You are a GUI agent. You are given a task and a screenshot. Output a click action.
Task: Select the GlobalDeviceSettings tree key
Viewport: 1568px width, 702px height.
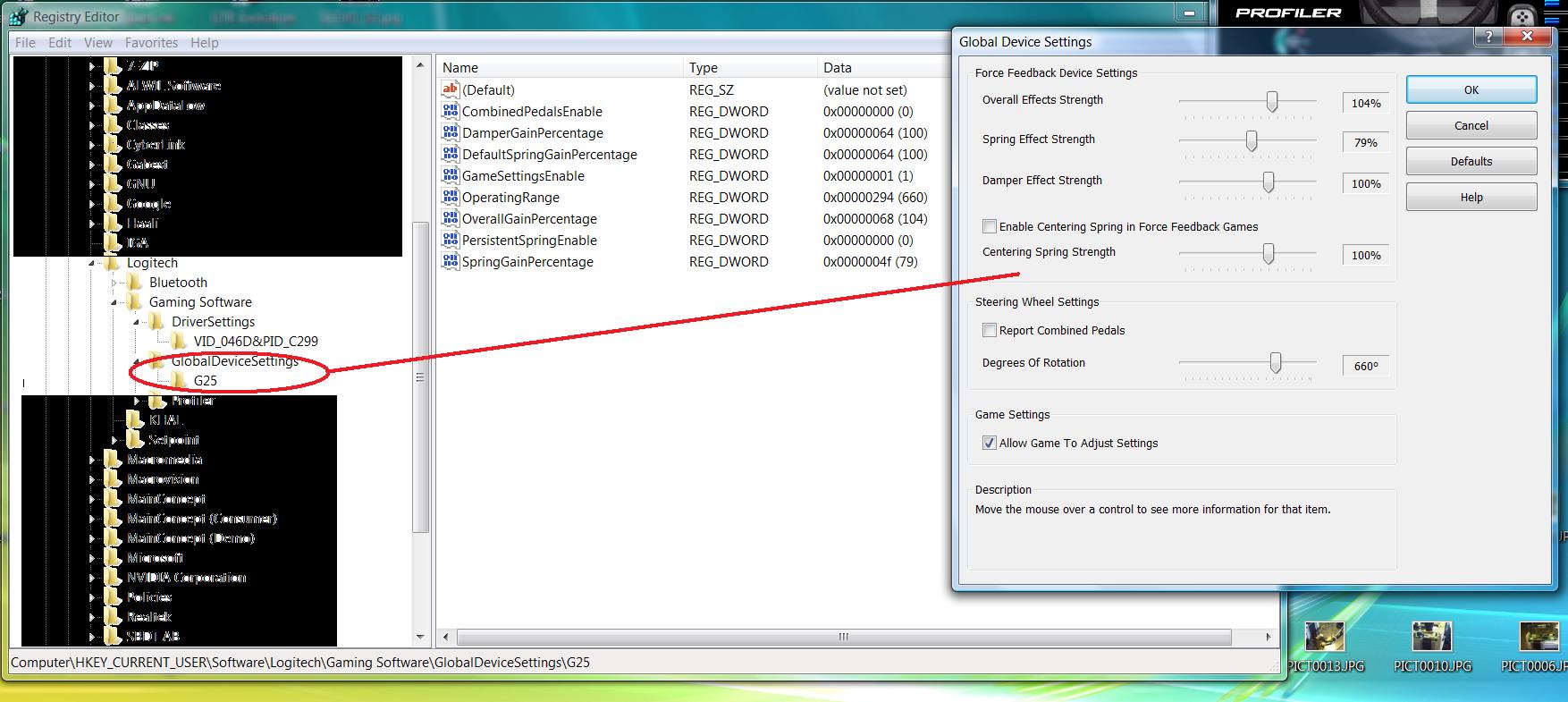pos(235,361)
